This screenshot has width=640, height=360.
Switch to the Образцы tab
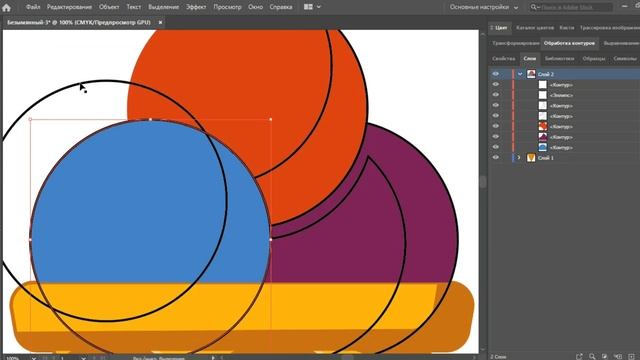(594, 58)
